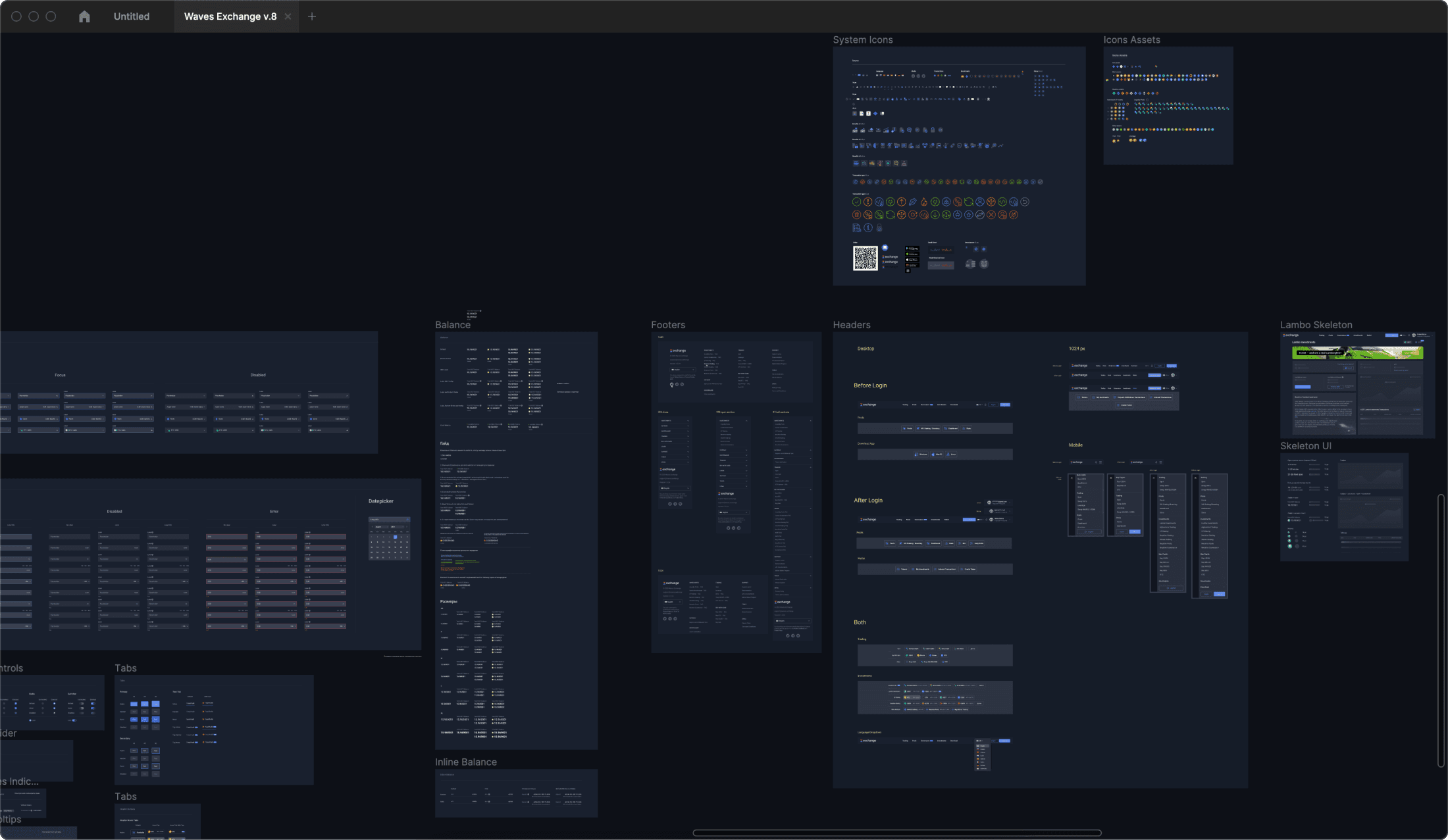The height and width of the screenshot is (840, 1448).
Task: Click the blue chat bubble icon
Action: [909, 130]
